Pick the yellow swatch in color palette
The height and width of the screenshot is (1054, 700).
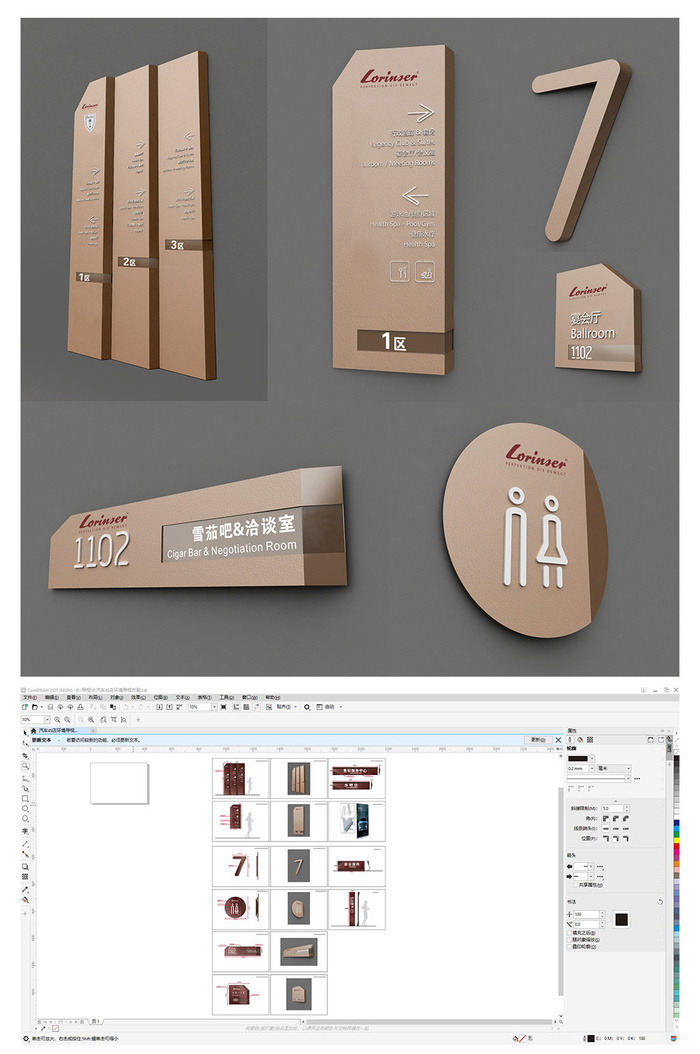(676, 842)
